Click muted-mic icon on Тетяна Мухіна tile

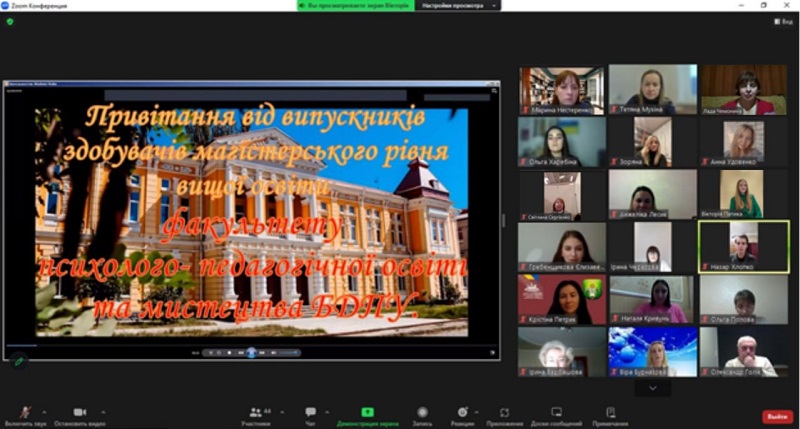[615, 110]
